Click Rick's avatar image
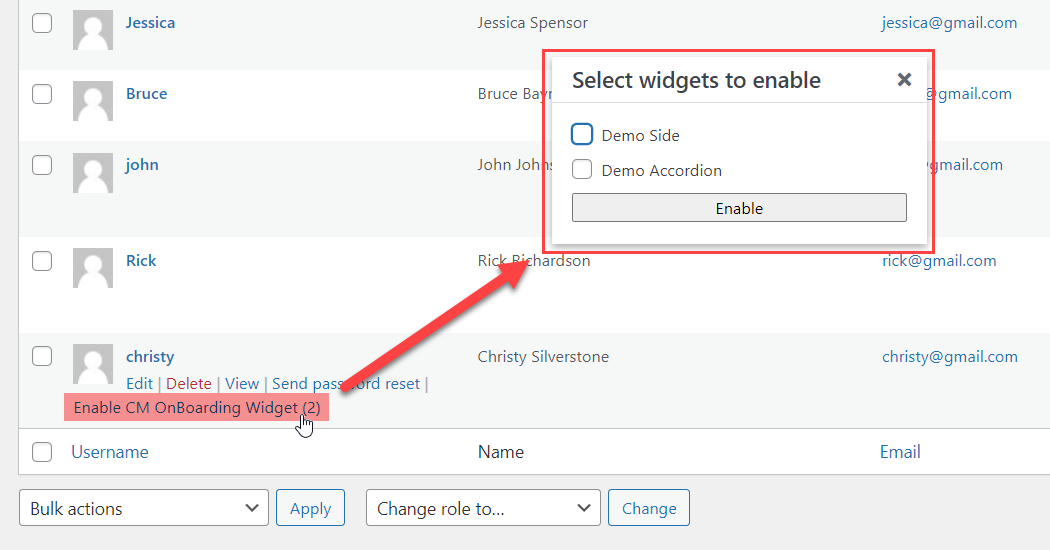 92,268
